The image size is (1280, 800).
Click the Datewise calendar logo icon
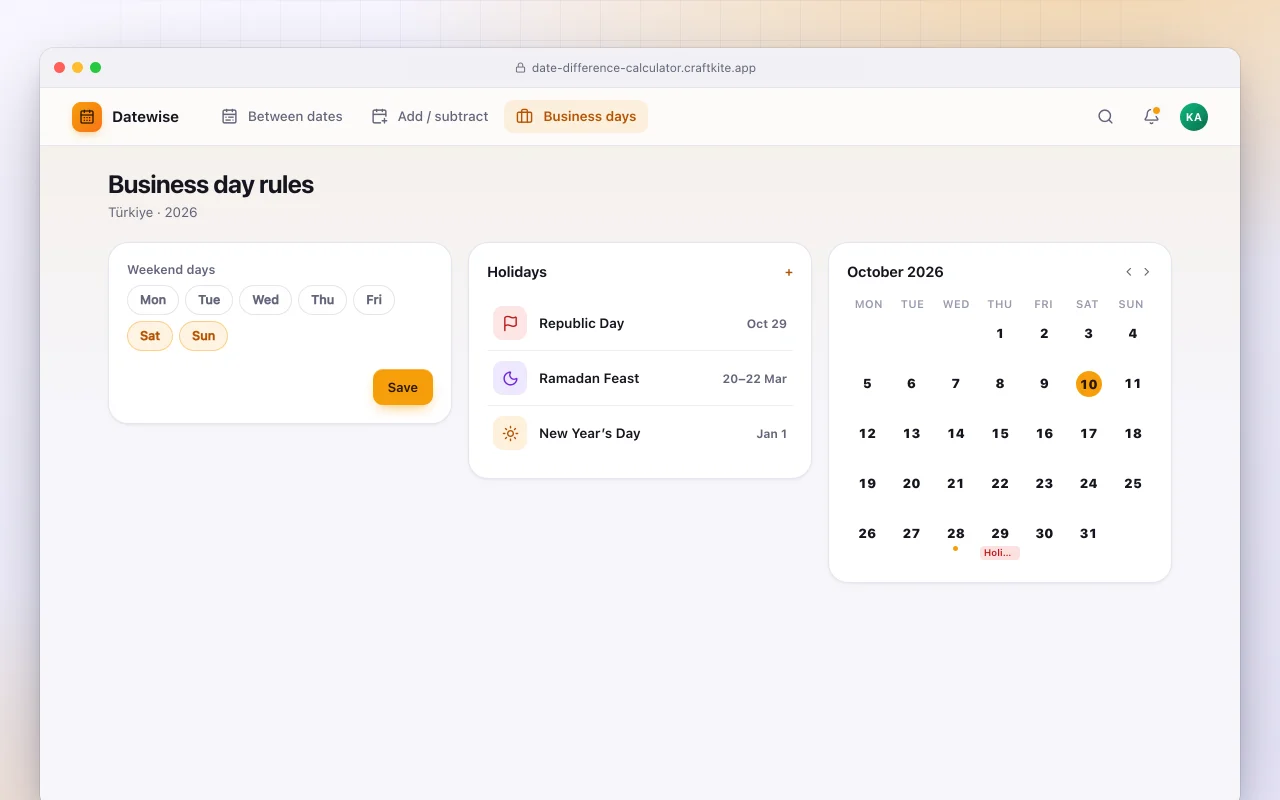pos(87,117)
